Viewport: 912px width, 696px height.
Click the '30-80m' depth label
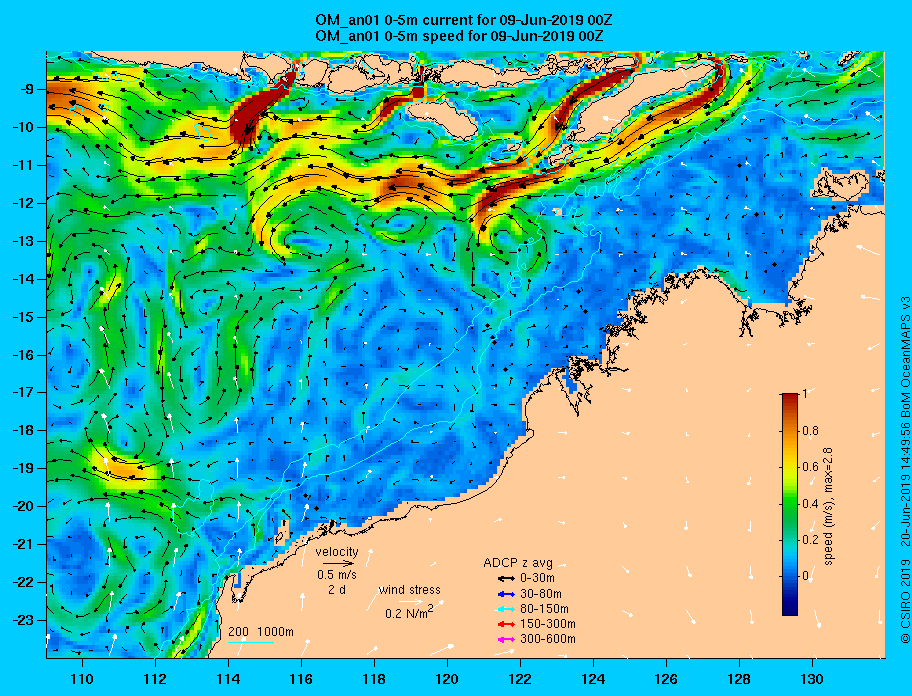[x=541, y=594]
